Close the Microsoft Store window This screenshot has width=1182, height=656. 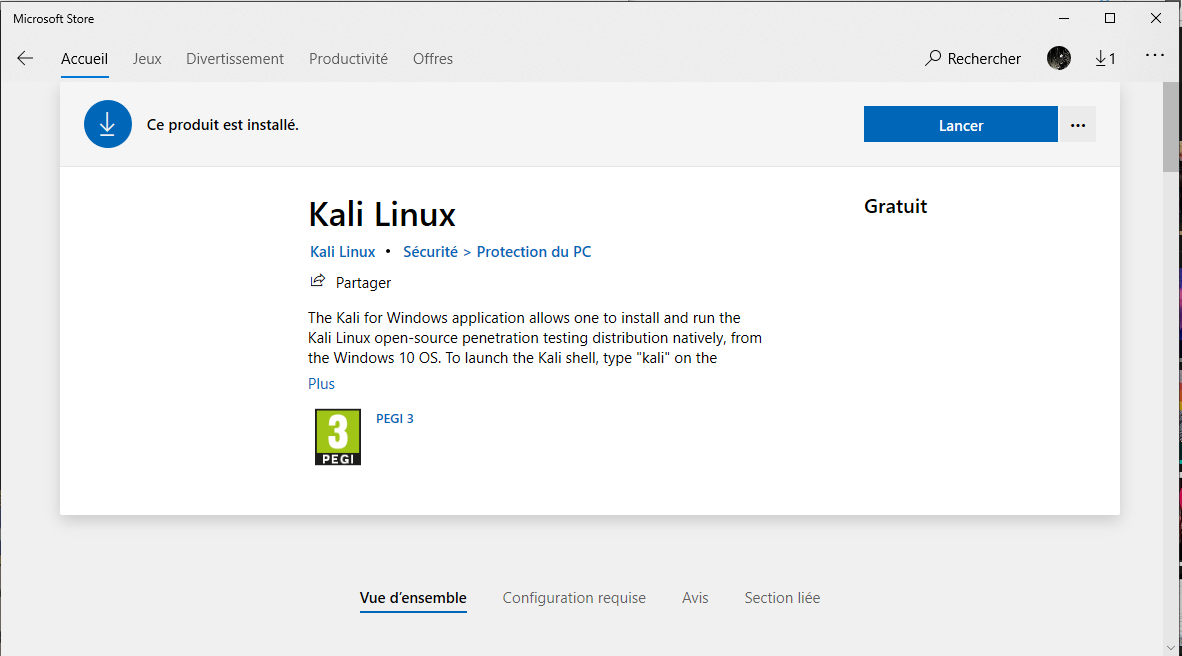[x=1156, y=18]
